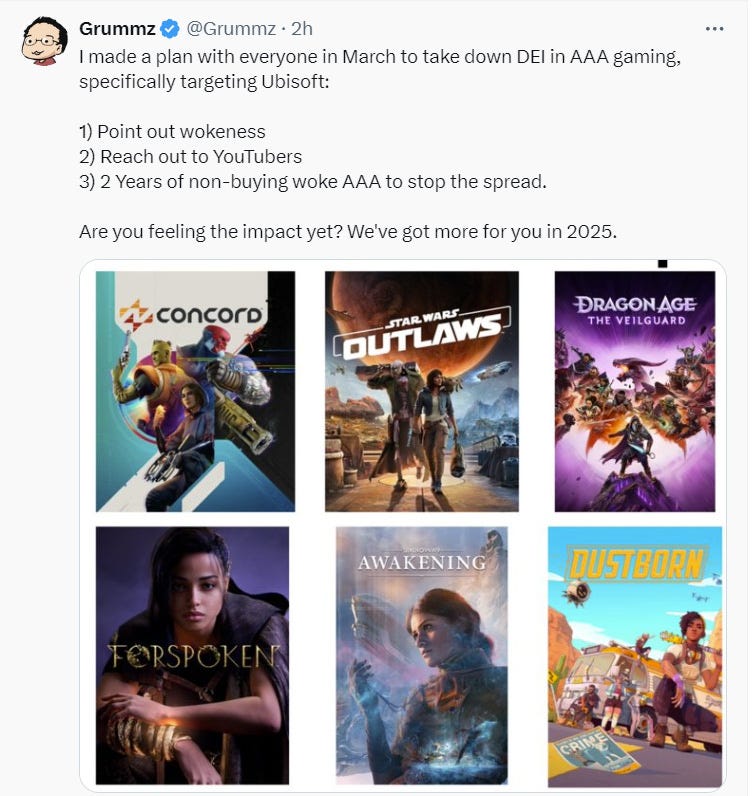The image size is (754, 796).
Task: Open Grummz profile avatar picture
Action: tap(45, 41)
